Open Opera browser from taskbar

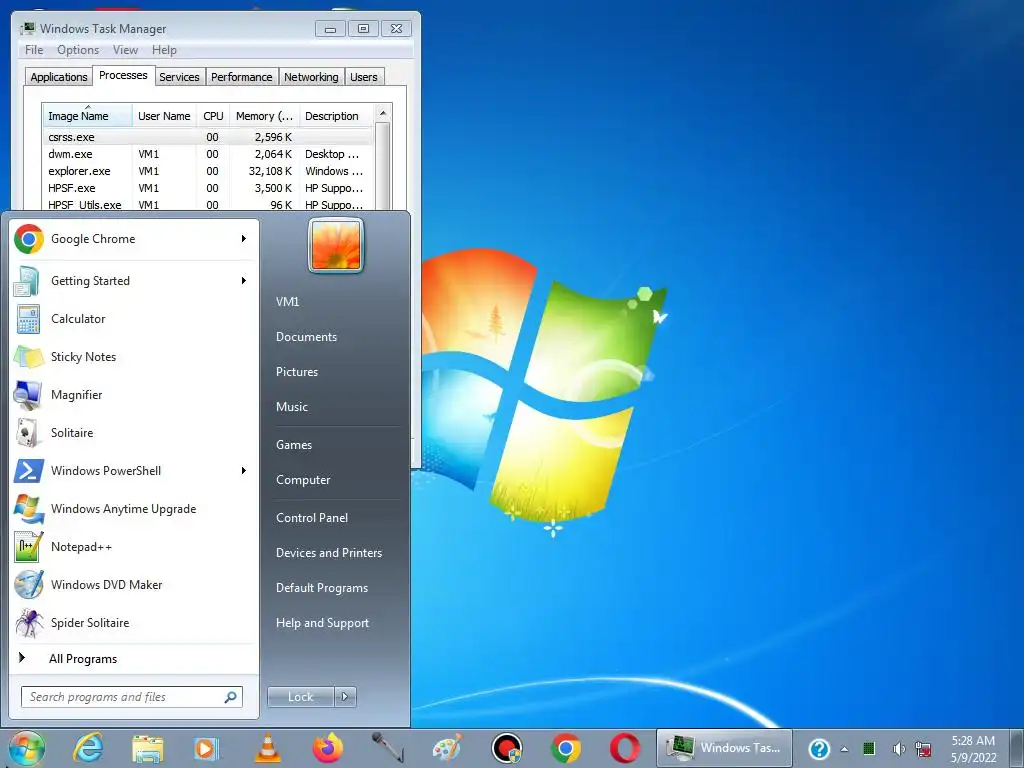[x=624, y=748]
